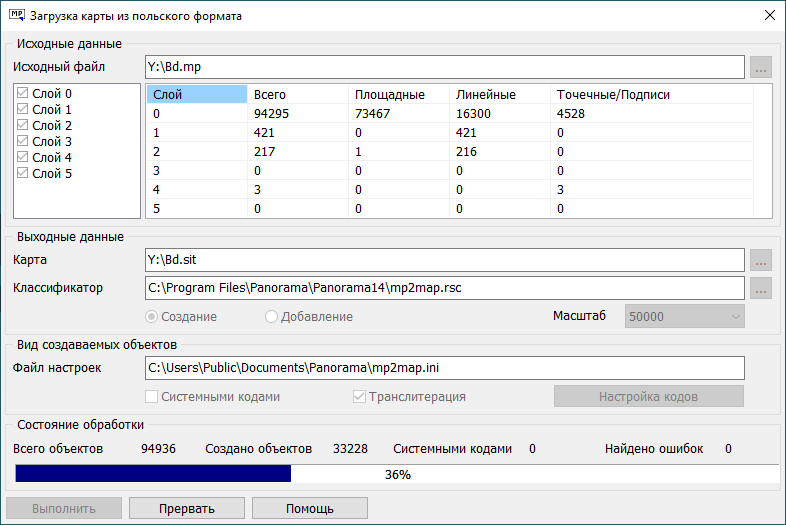This screenshot has width=786, height=525.
Task: Check the Системными кодами option
Action: tap(154, 397)
